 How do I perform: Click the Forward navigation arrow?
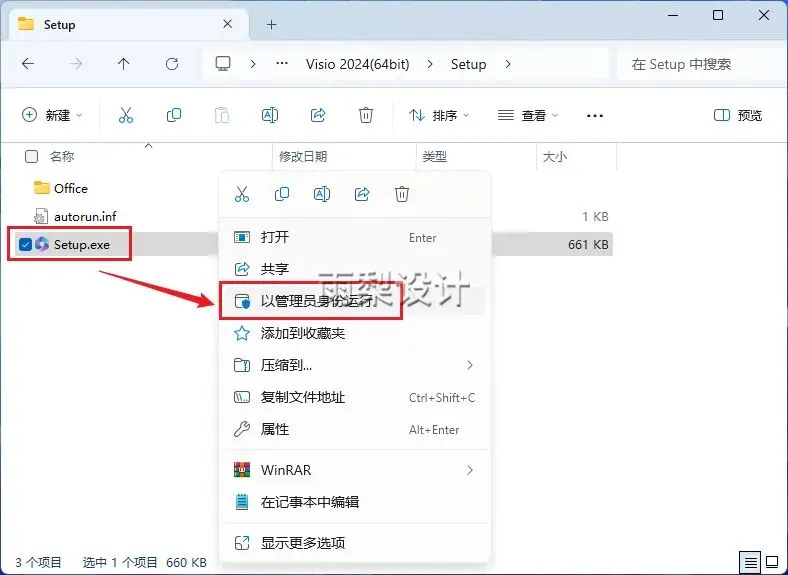pos(76,64)
